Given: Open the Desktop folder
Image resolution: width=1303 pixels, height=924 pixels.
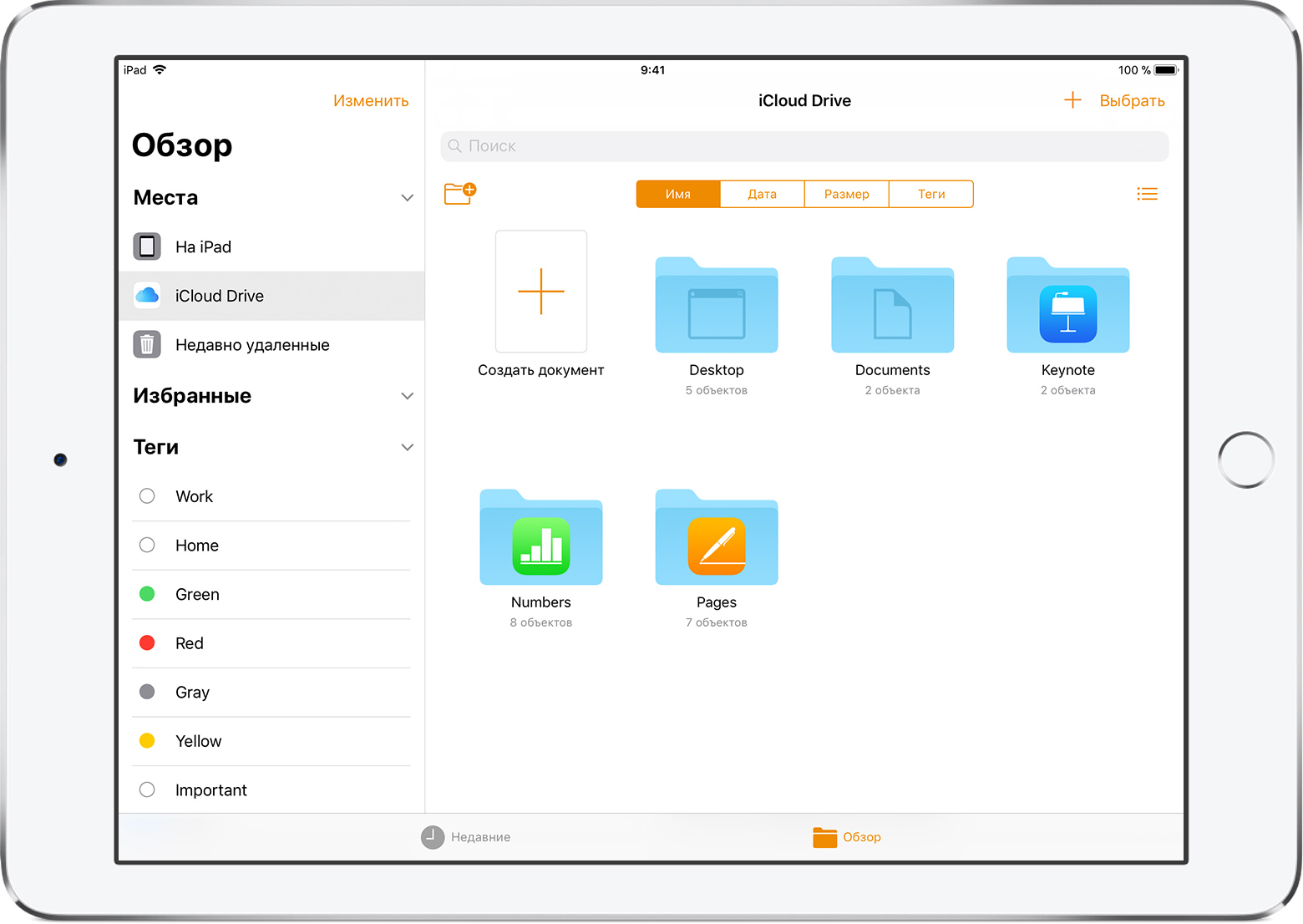Looking at the screenshot, I should (x=717, y=305).
